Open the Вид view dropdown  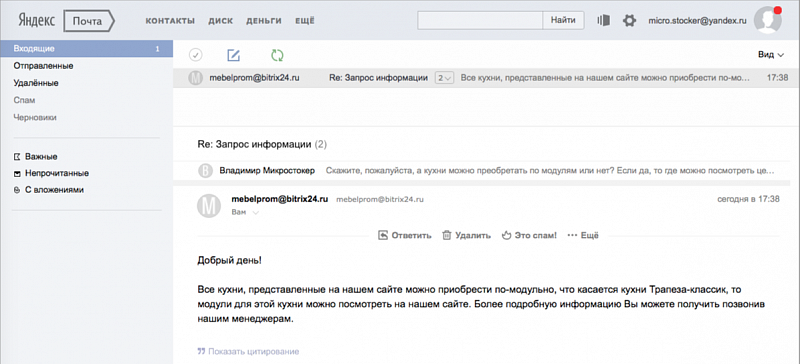pos(770,55)
